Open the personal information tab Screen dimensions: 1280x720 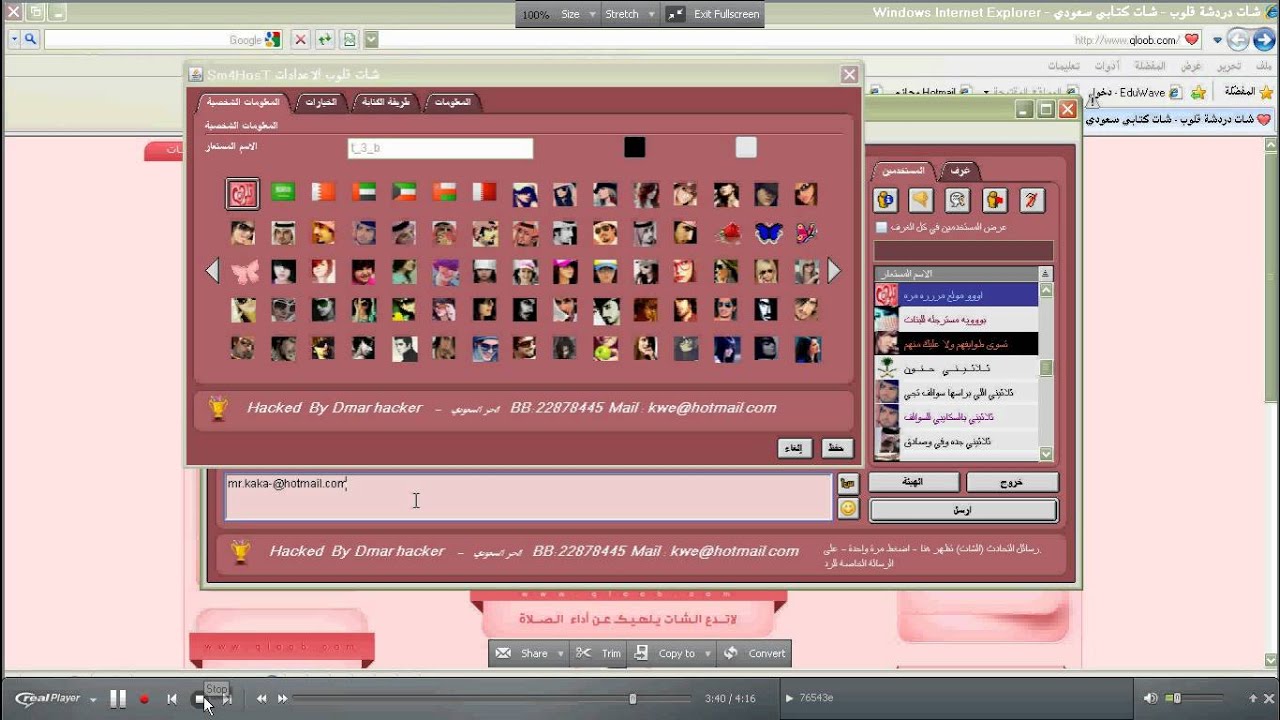[242, 102]
